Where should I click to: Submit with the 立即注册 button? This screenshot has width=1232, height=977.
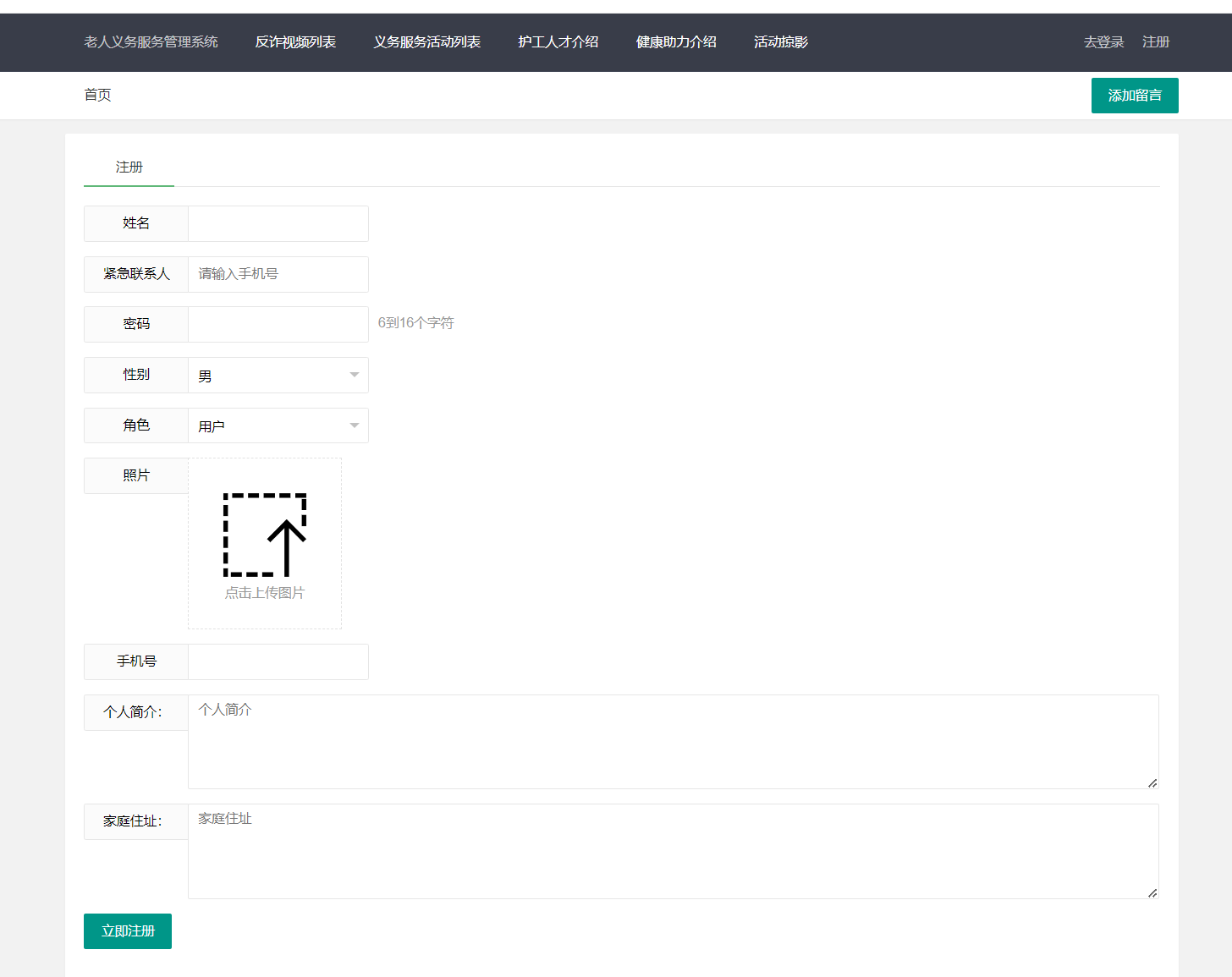(128, 930)
